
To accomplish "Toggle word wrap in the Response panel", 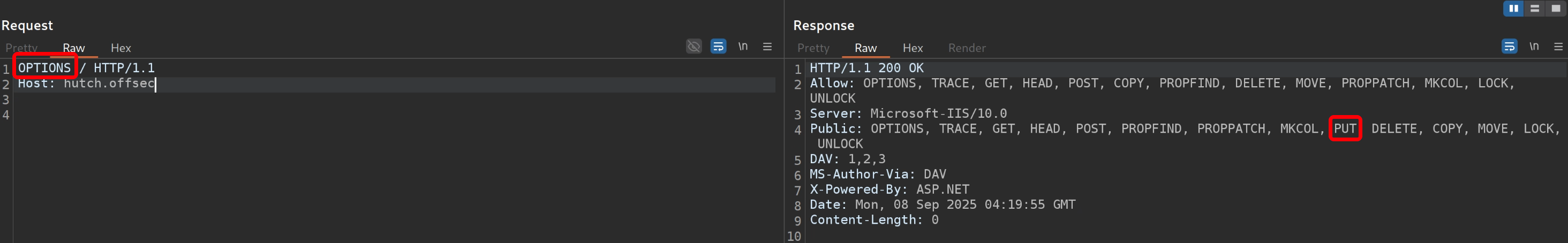I will 1510,46.
